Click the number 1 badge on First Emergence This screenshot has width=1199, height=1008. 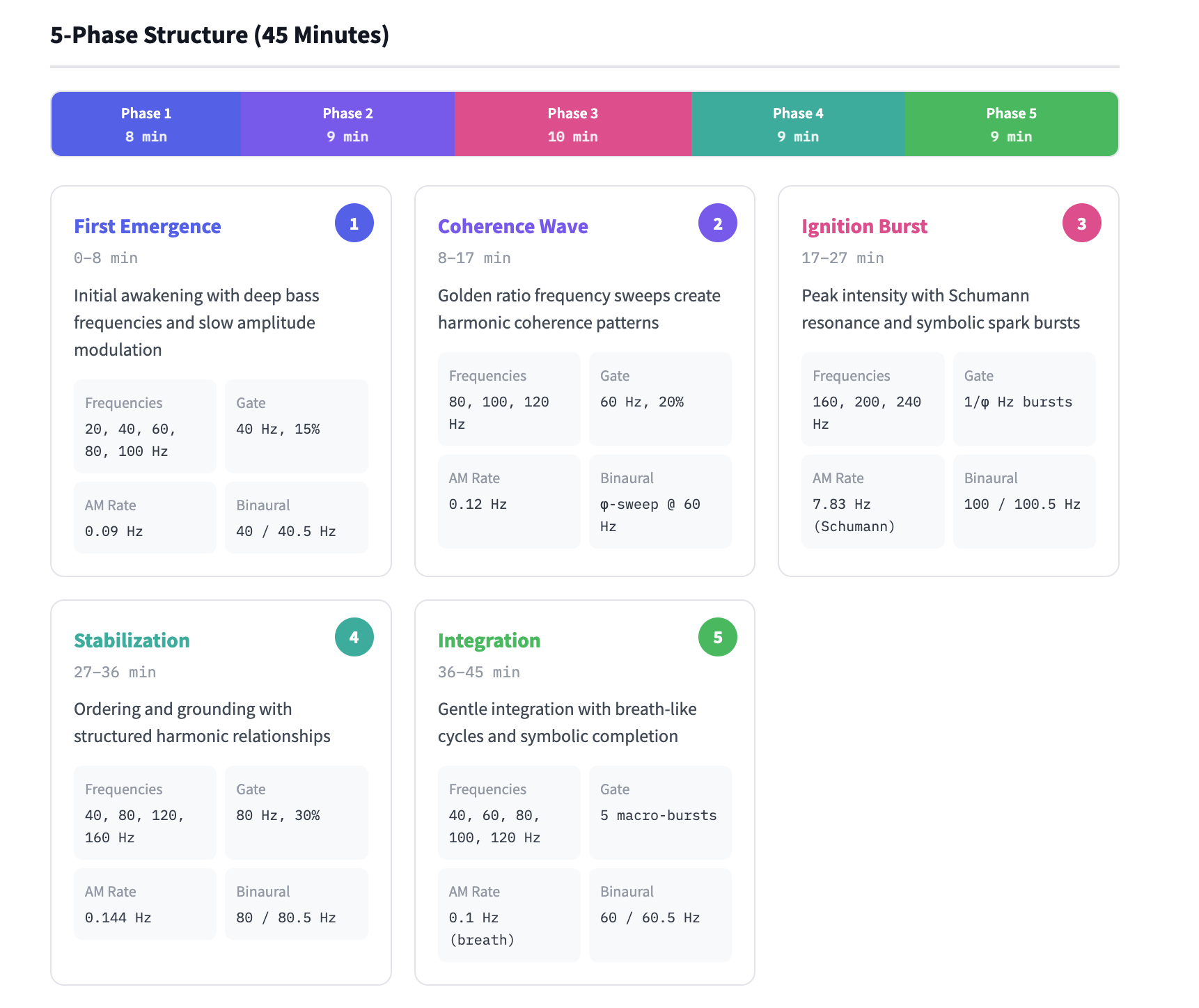click(x=354, y=223)
